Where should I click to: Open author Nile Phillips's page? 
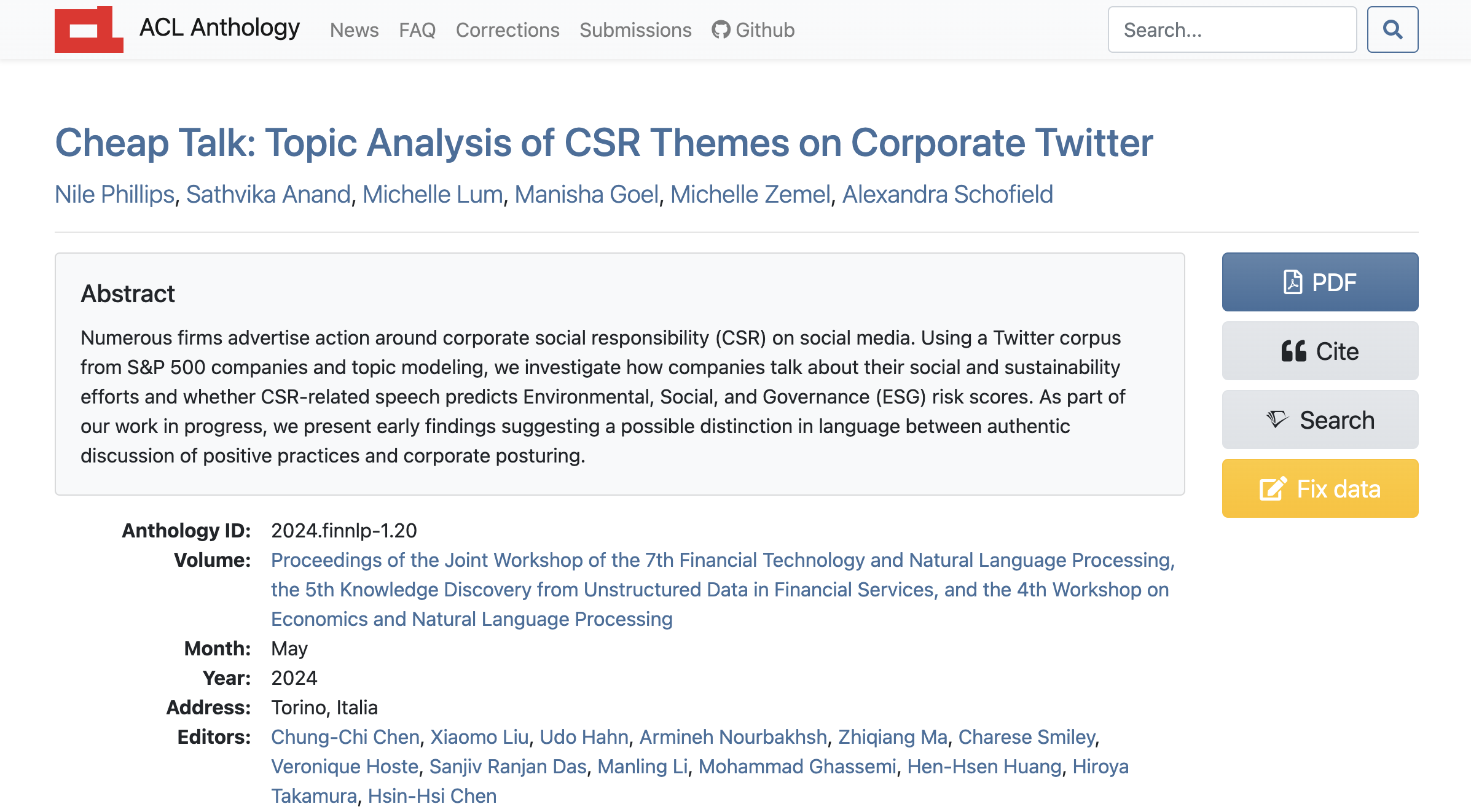pos(114,194)
